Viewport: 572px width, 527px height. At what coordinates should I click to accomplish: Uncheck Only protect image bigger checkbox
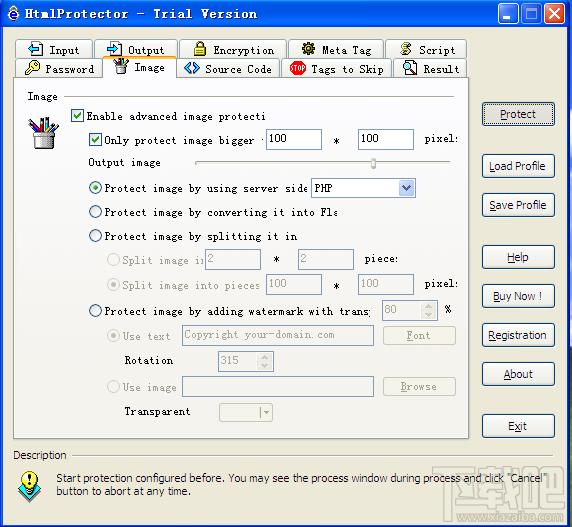pos(95,140)
